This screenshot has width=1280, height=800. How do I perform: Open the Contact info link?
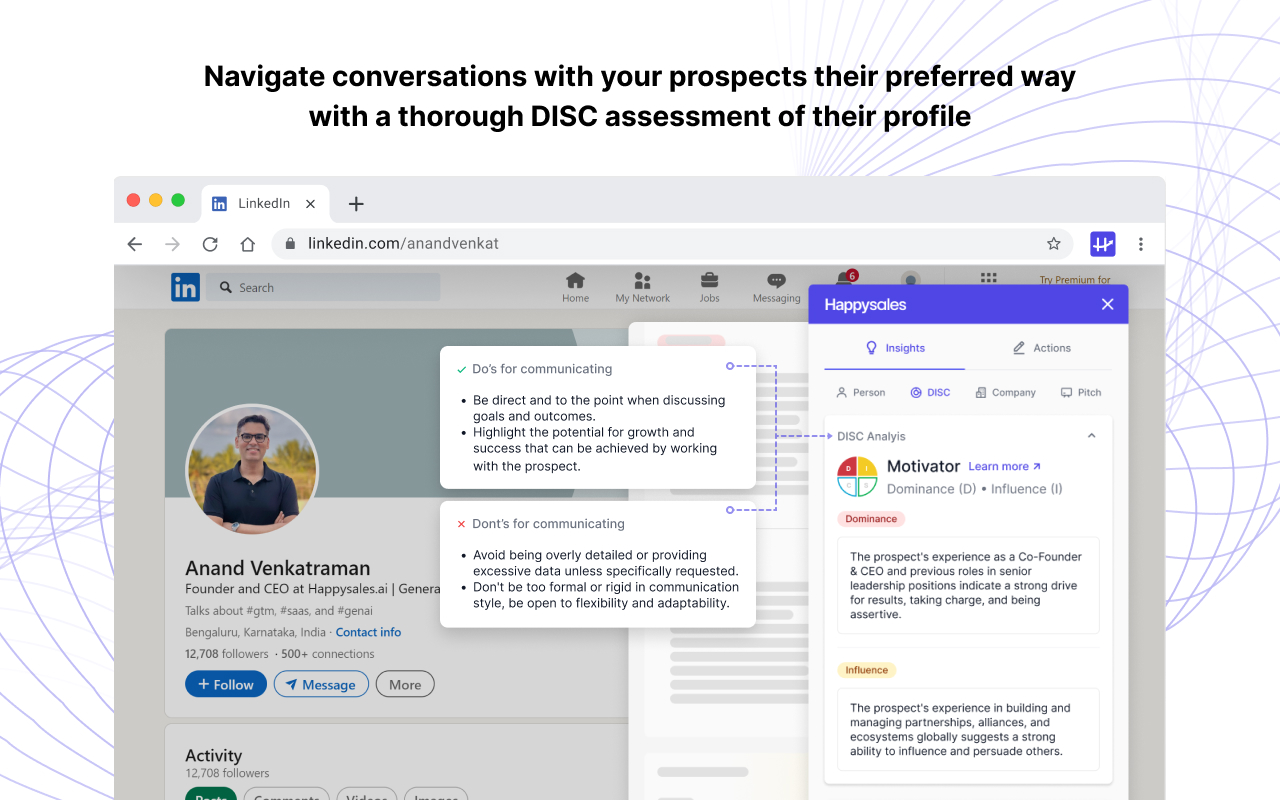coord(368,632)
